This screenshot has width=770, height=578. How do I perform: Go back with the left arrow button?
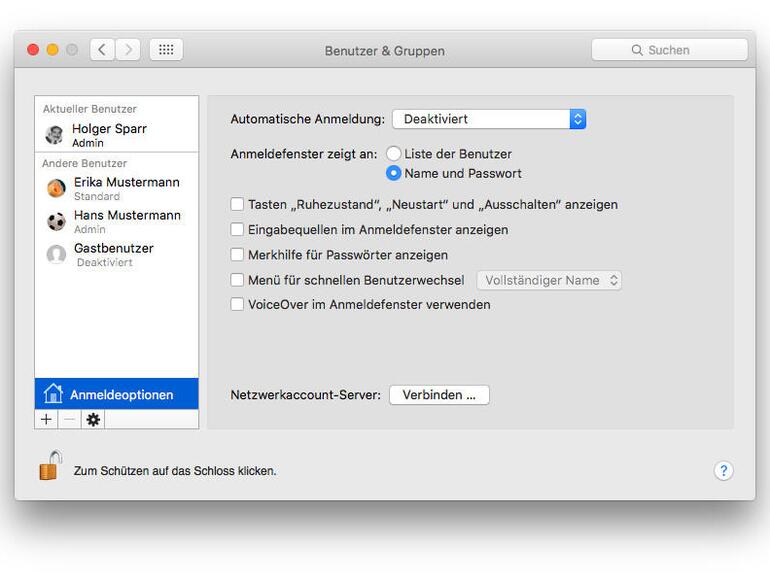click(102, 50)
